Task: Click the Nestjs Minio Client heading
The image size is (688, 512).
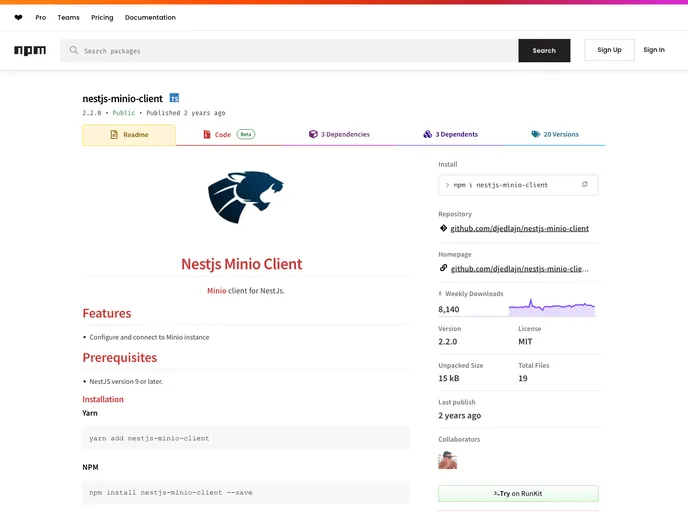Action: (242, 264)
